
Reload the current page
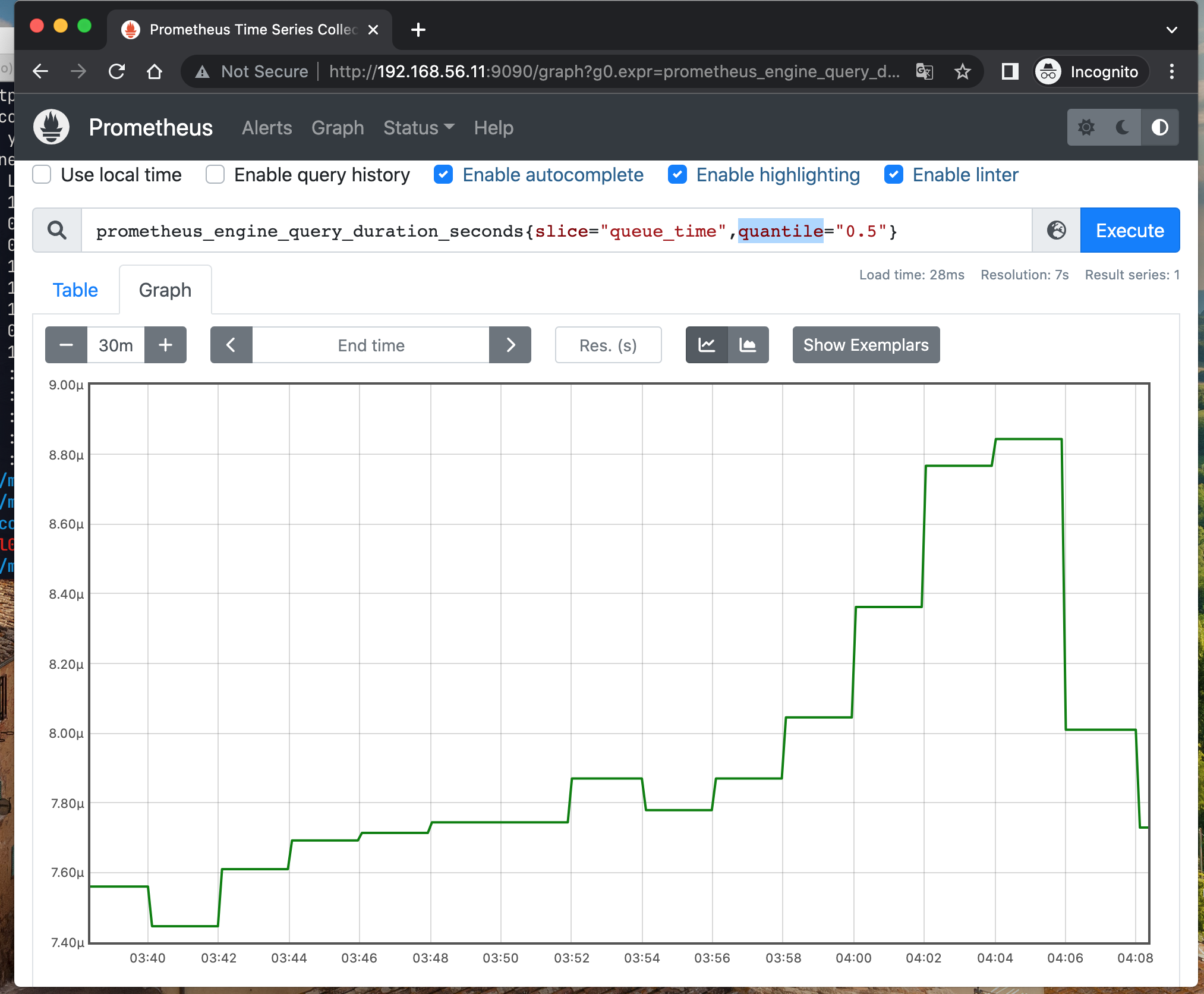[x=116, y=72]
